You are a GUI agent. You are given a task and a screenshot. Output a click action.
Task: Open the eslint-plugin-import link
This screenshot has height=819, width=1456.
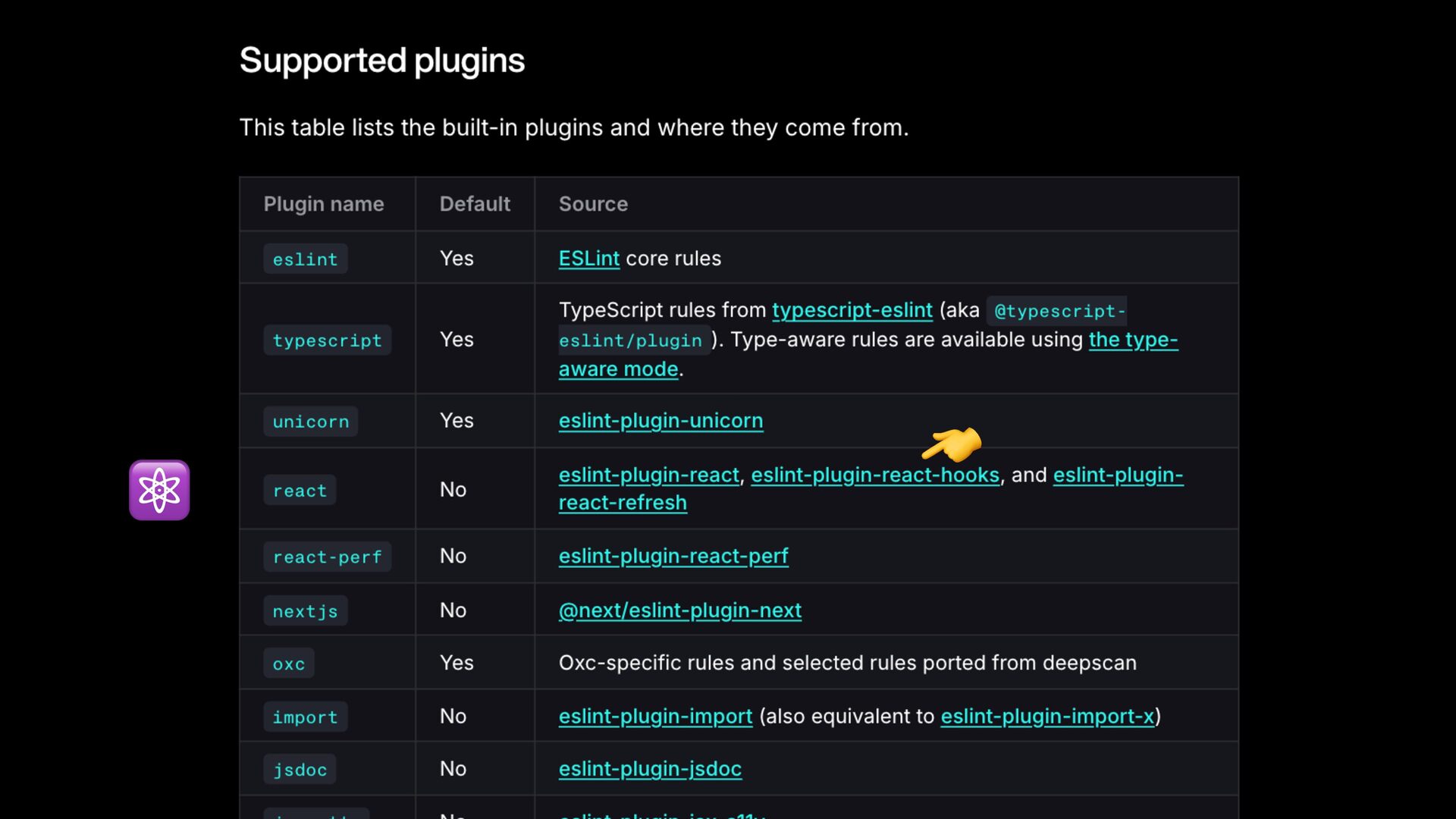(x=655, y=717)
